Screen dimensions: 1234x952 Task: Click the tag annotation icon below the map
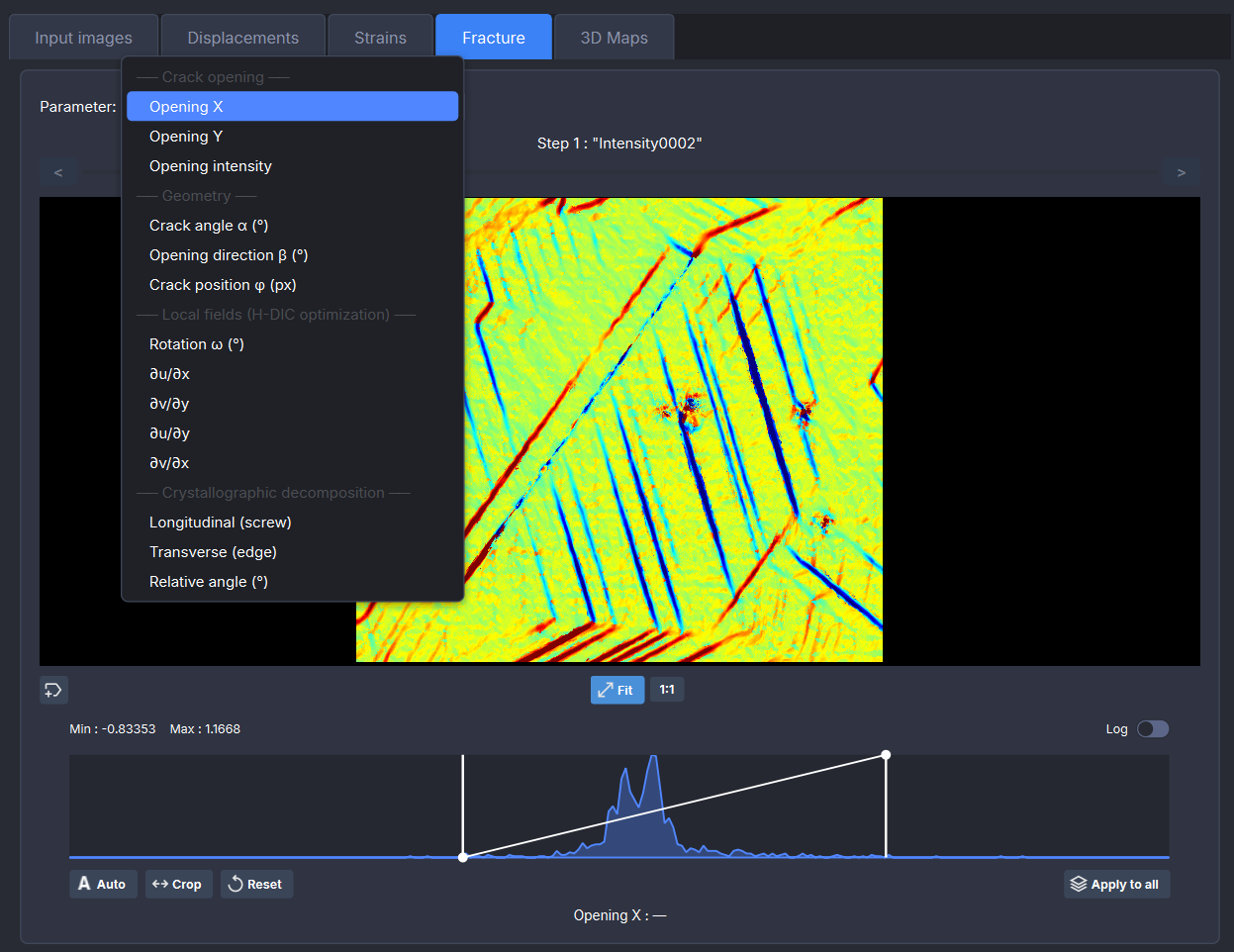[x=53, y=690]
